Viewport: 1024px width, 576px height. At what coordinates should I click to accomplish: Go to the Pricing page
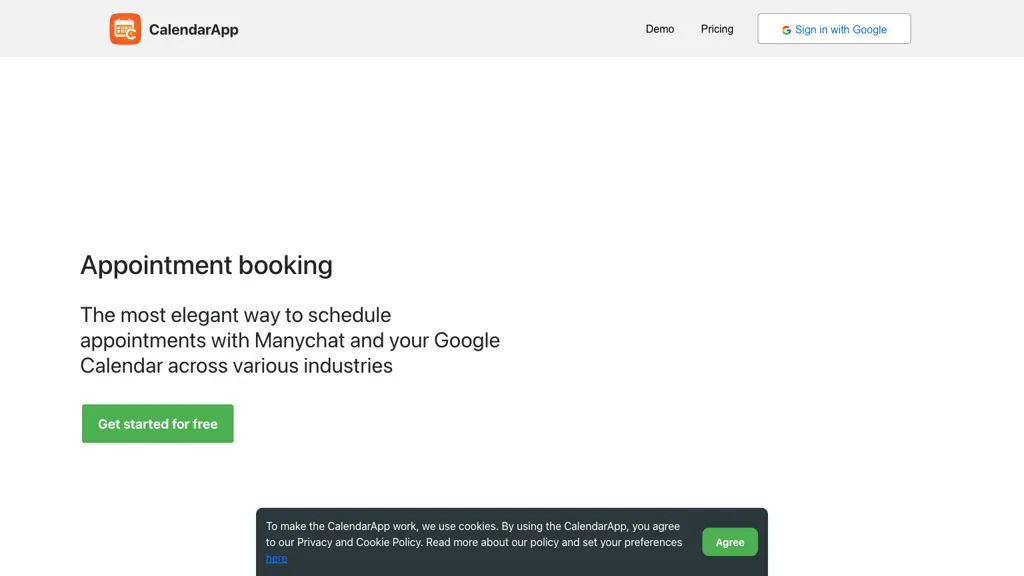(717, 29)
